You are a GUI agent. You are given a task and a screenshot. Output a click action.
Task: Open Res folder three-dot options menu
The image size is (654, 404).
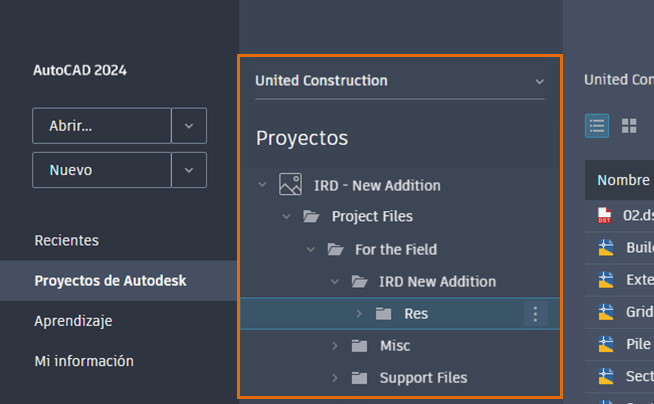point(535,314)
